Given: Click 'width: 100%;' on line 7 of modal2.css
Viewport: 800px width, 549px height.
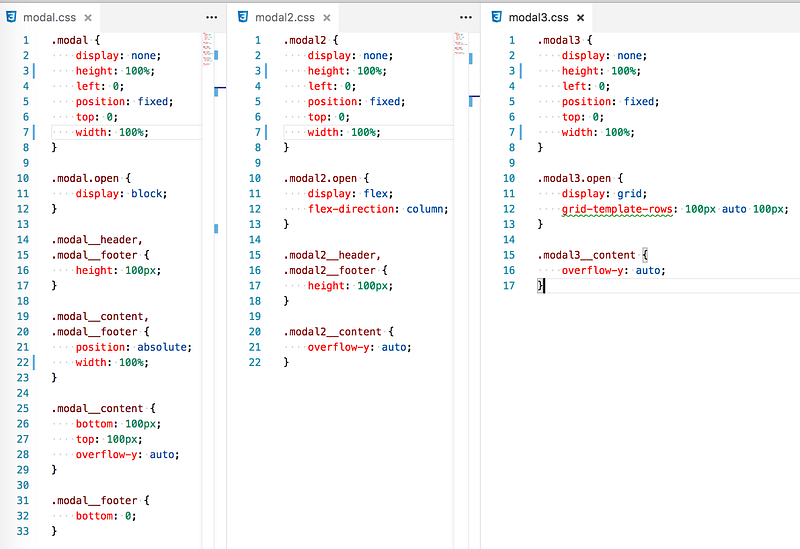Looking at the screenshot, I should [x=344, y=133].
